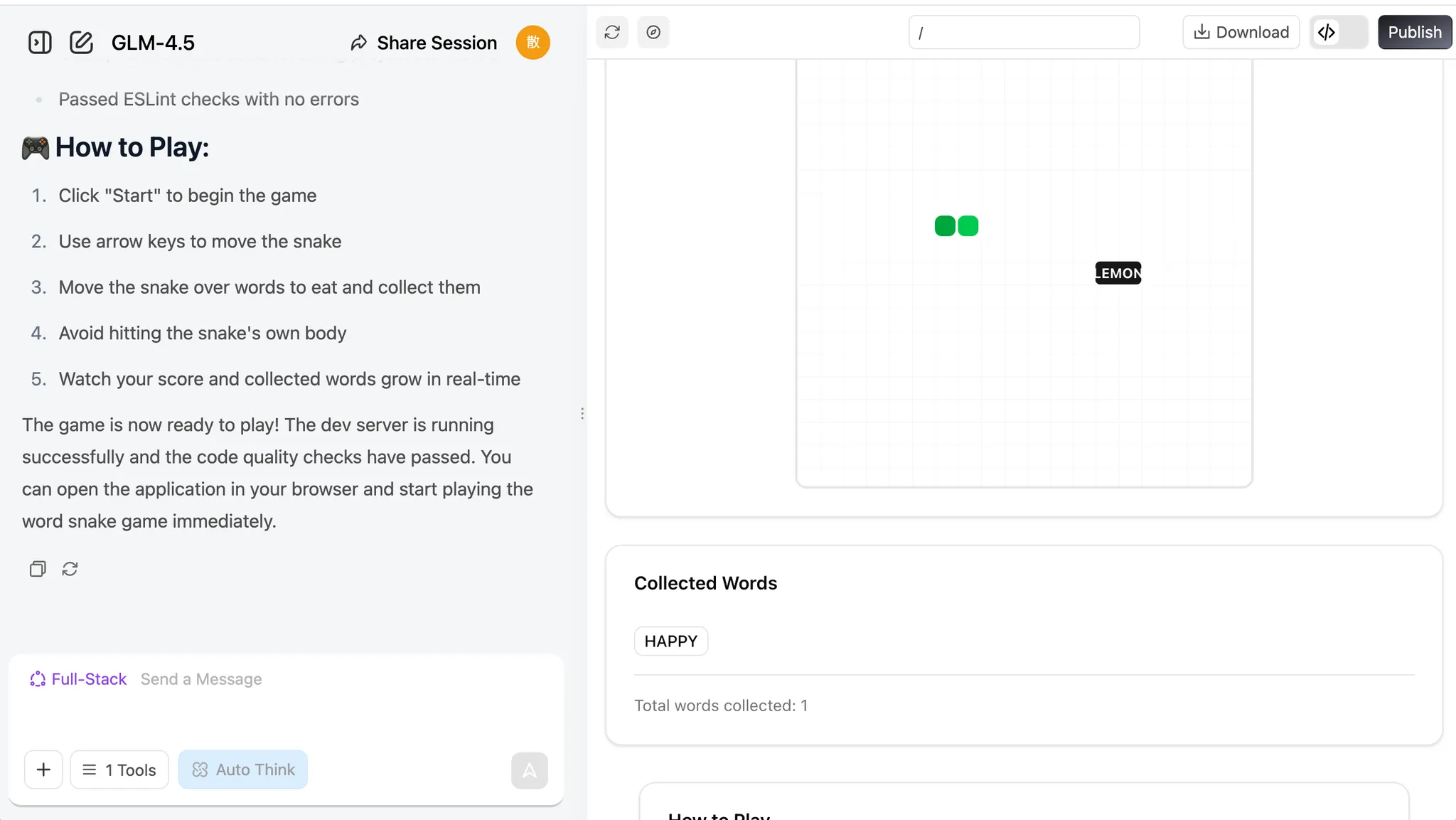
Task: Copy the assistant response
Action: (x=38, y=569)
